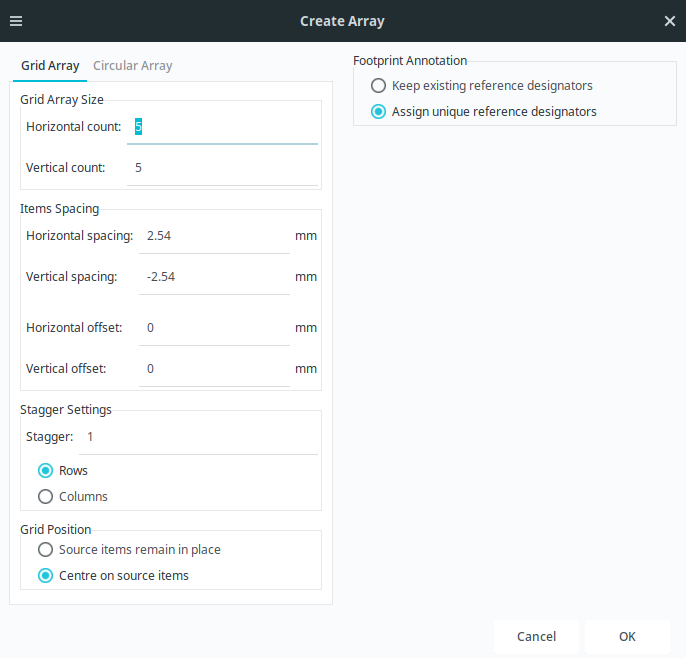The height and width of the screenshot is (658, 686).
Task: Select the Rows stagger option
Action: (x=45, y=471)
